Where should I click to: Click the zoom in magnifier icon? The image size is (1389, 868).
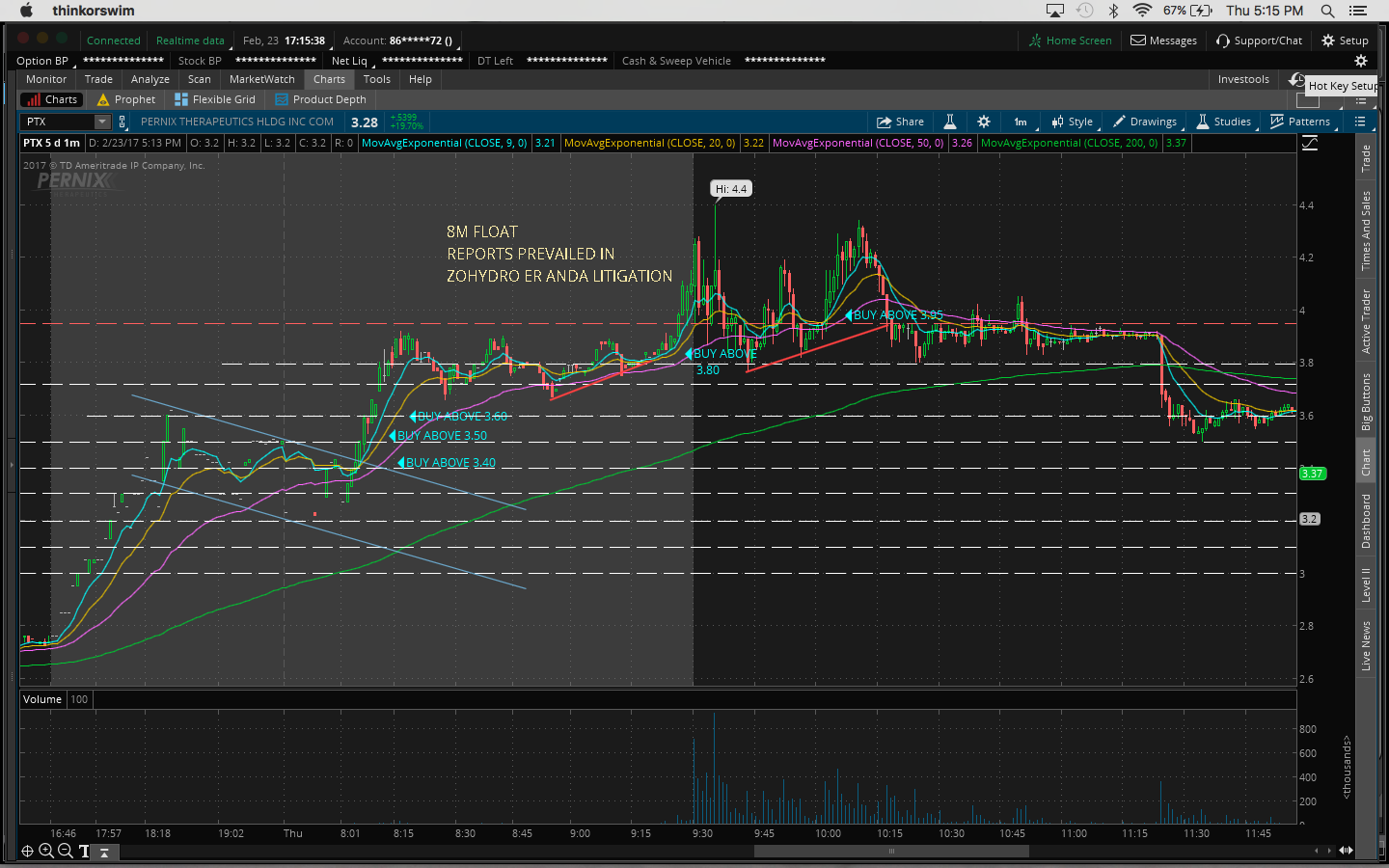coord(46,851)
